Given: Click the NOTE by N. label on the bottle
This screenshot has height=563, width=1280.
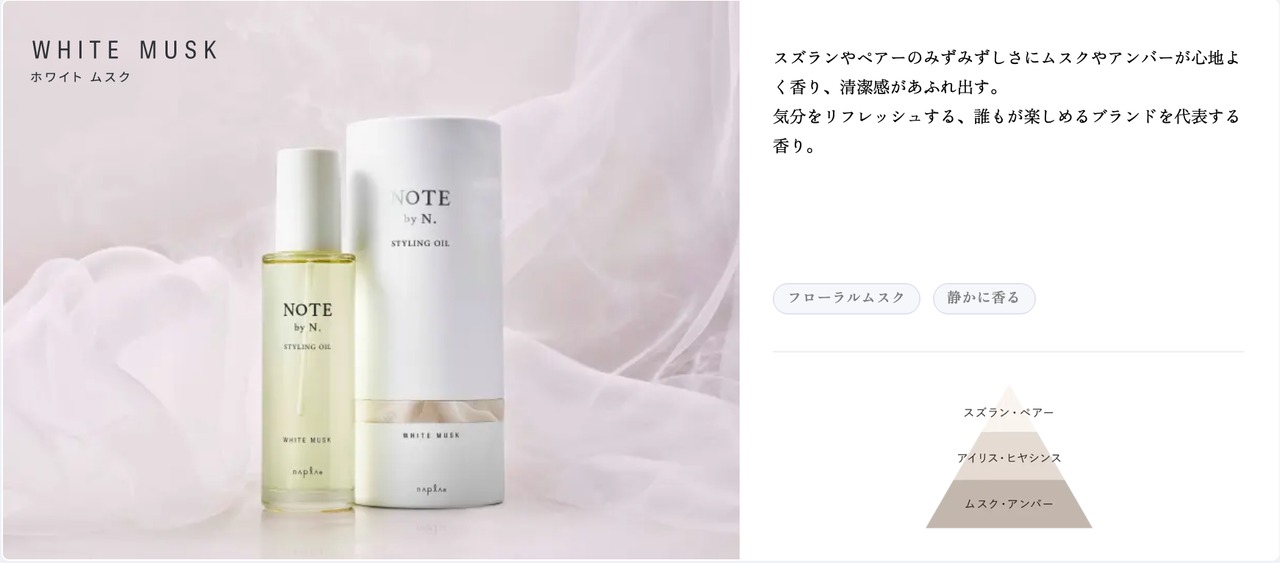Looking at the screenshot, I should point(307,317).
